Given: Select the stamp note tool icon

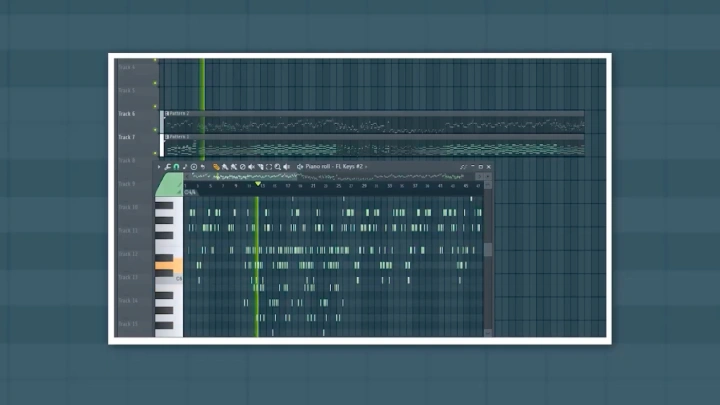Looking at the screenshot, I should (x=185, y=167).
